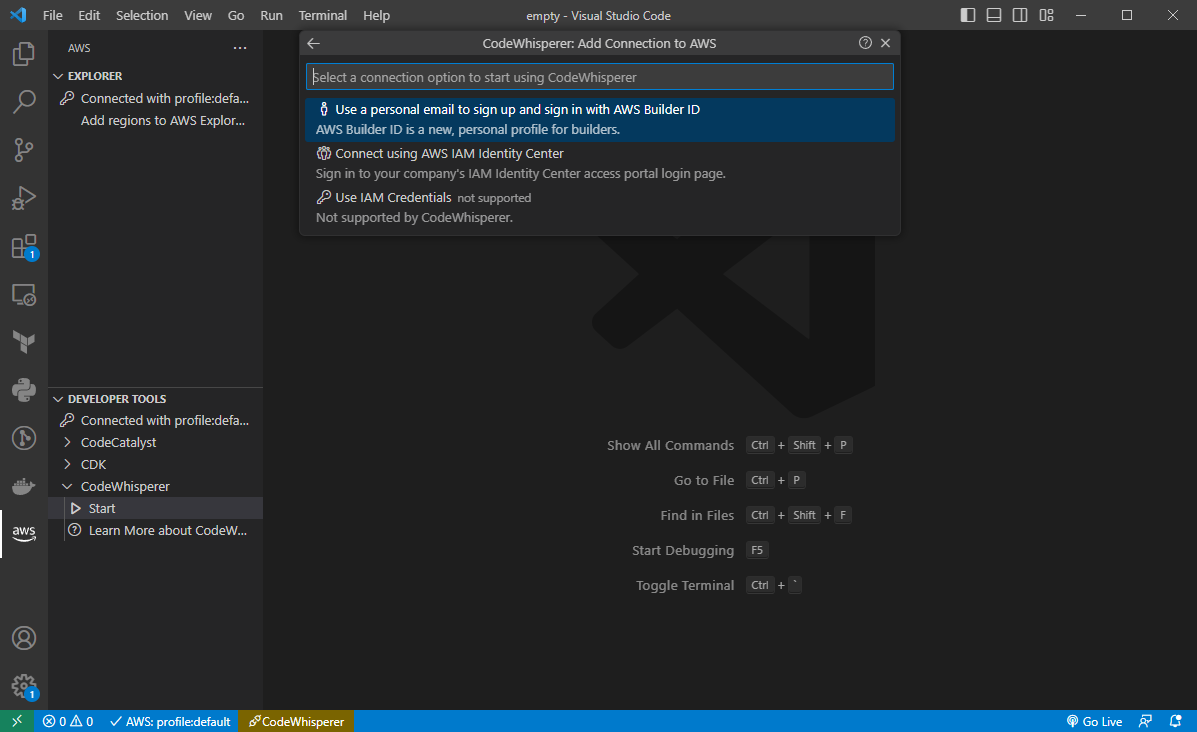
Task: Select Connect using AWS IAM Identity Center
Action: point(599,163)
